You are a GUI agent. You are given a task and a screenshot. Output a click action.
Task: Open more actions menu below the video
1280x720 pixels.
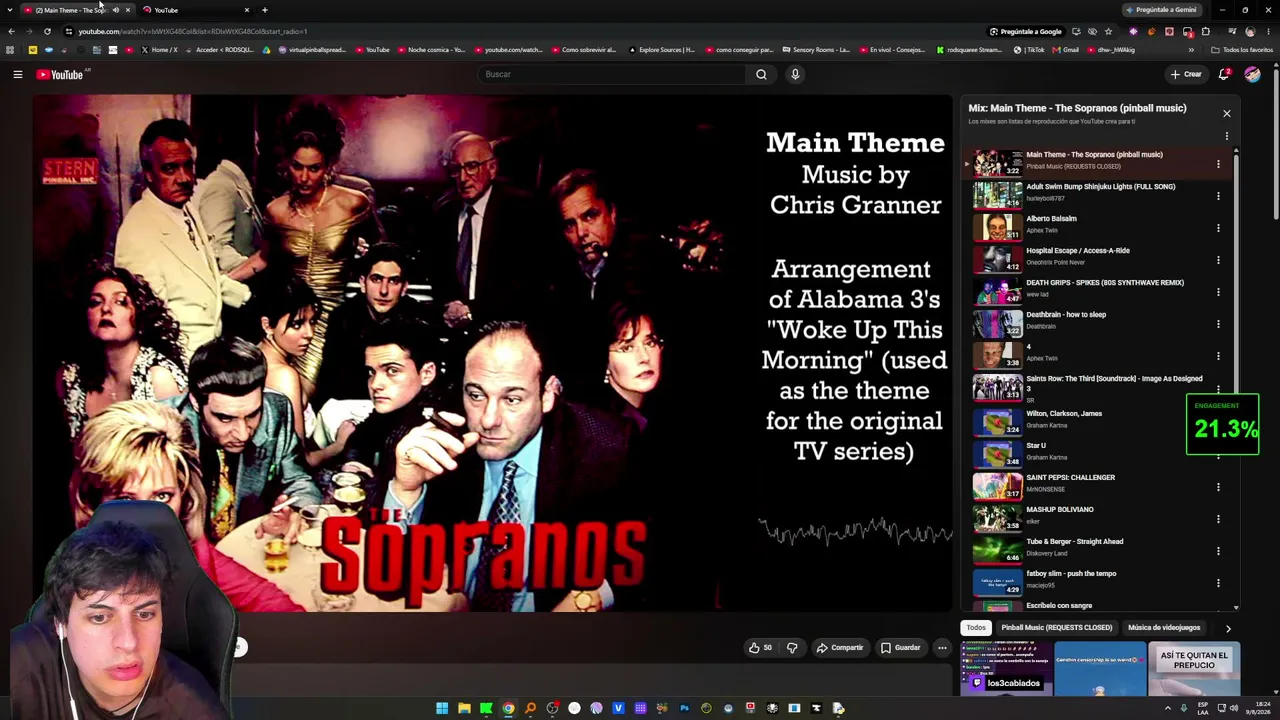[942, 648]
